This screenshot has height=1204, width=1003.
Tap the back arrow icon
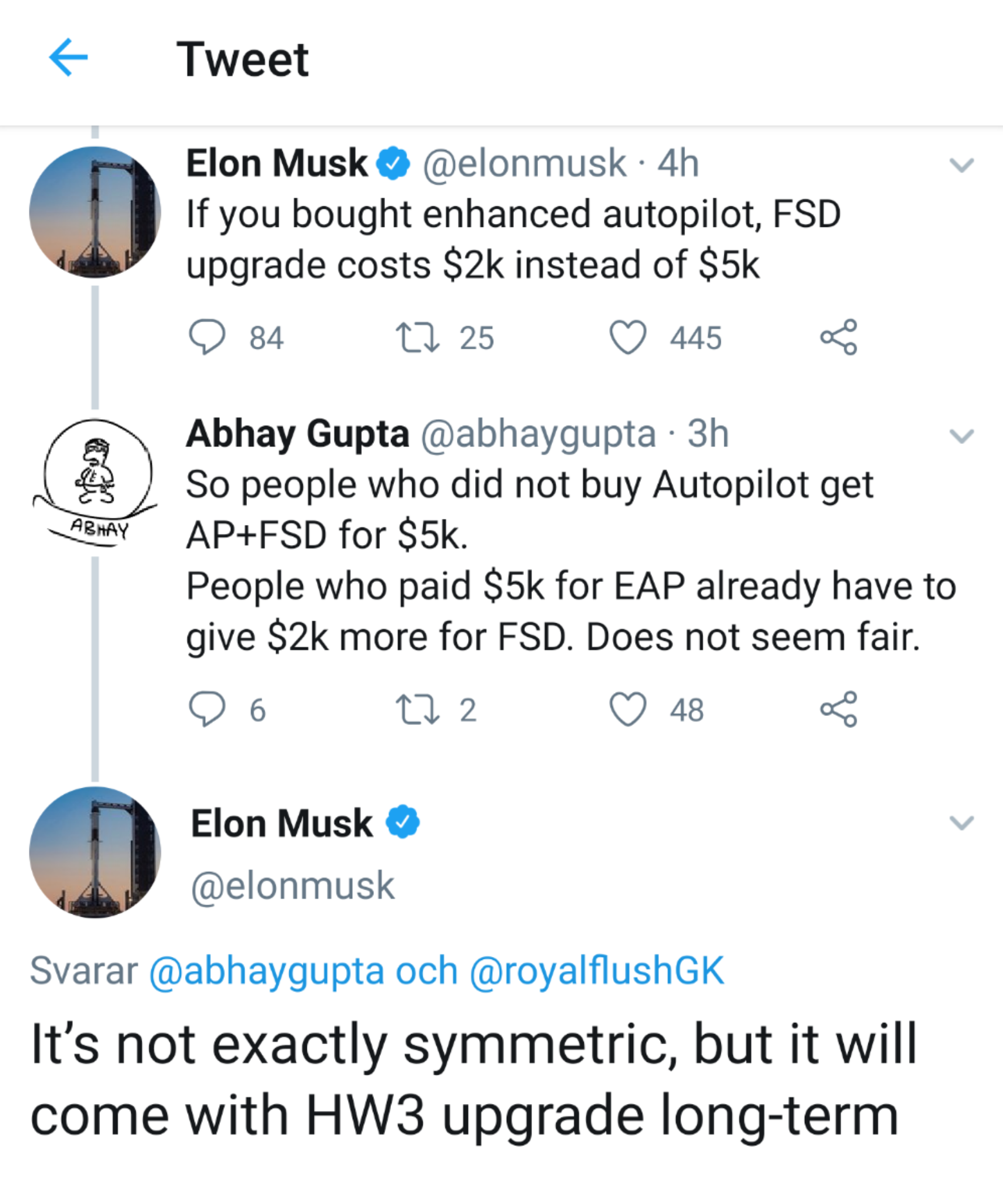tap(68, 58)
